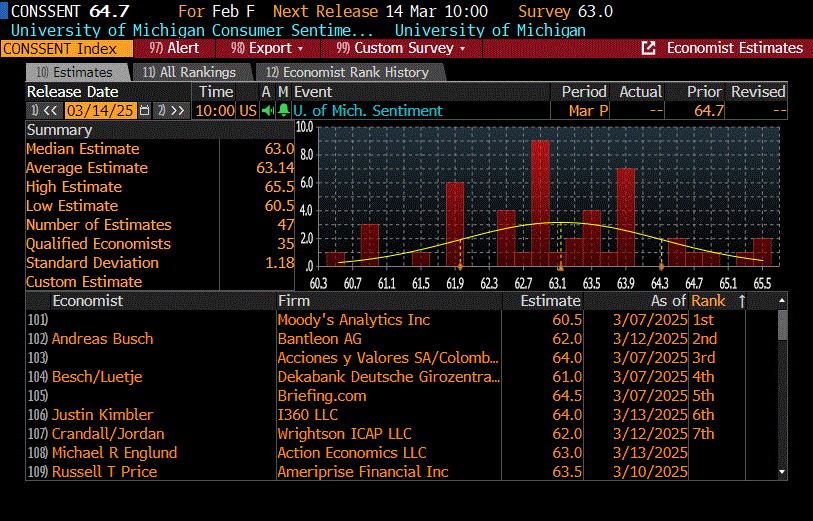The height and width of the screenshot is (521, 813).
Task: Click Prior value 64.7
Action: (708, 110)
